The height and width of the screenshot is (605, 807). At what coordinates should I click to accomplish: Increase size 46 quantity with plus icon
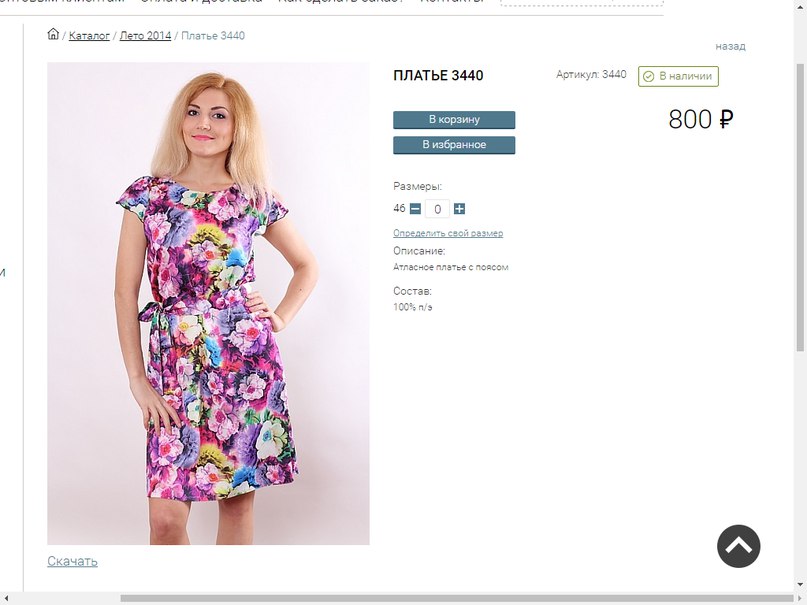tap(459, 209)
